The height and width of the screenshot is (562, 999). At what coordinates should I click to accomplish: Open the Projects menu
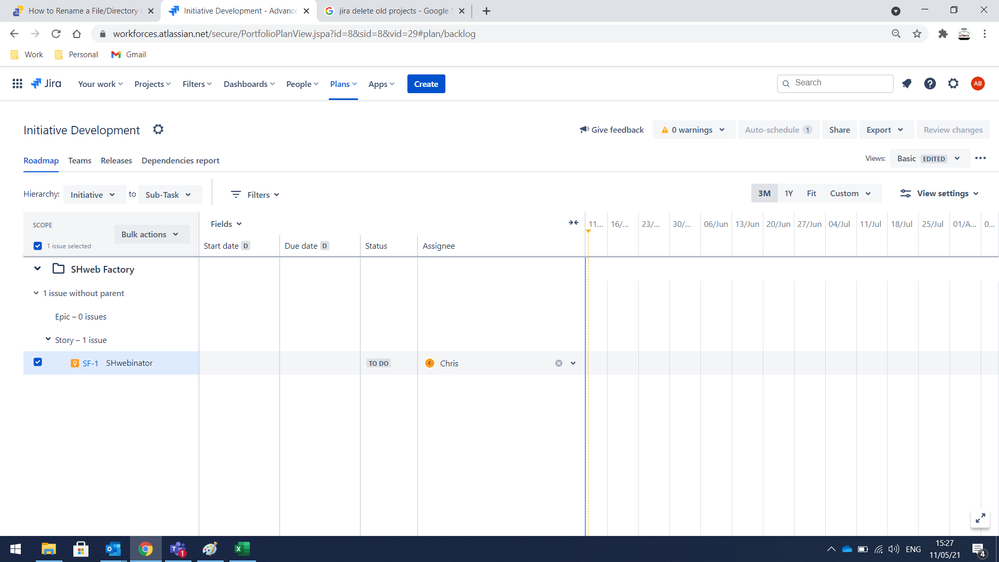point(152,83)
